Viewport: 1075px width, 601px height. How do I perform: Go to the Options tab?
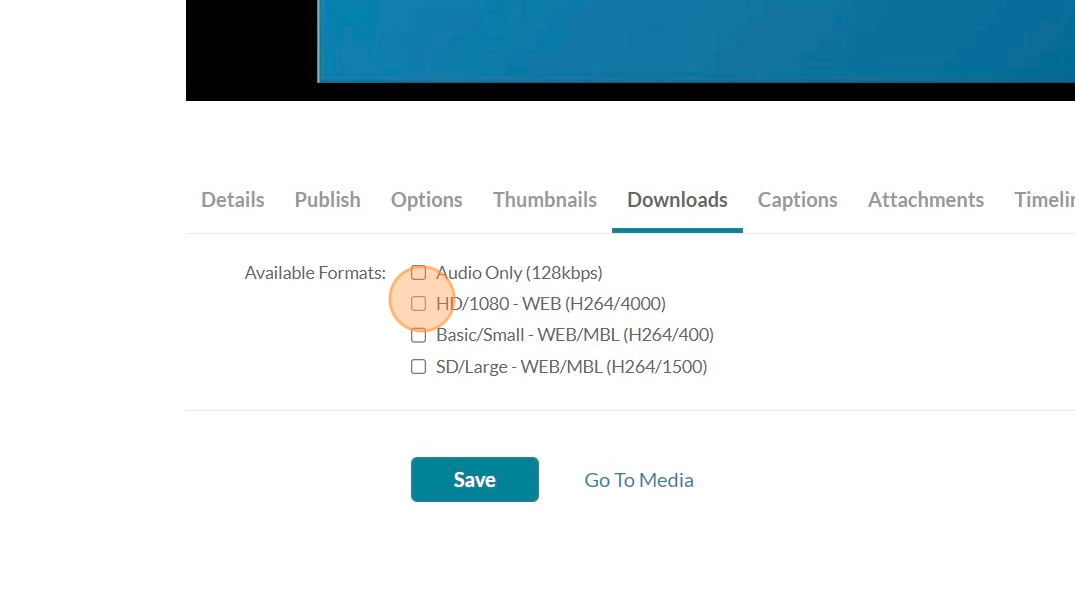[x=426, y=199]
